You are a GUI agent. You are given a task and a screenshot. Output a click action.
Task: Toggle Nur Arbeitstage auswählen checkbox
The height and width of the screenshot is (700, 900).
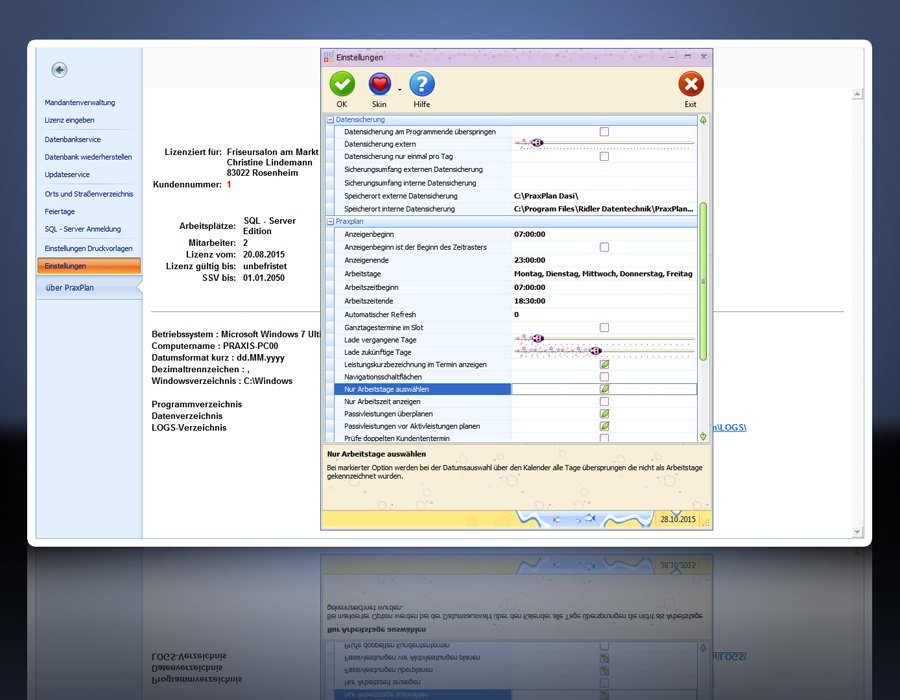point(604,389)
